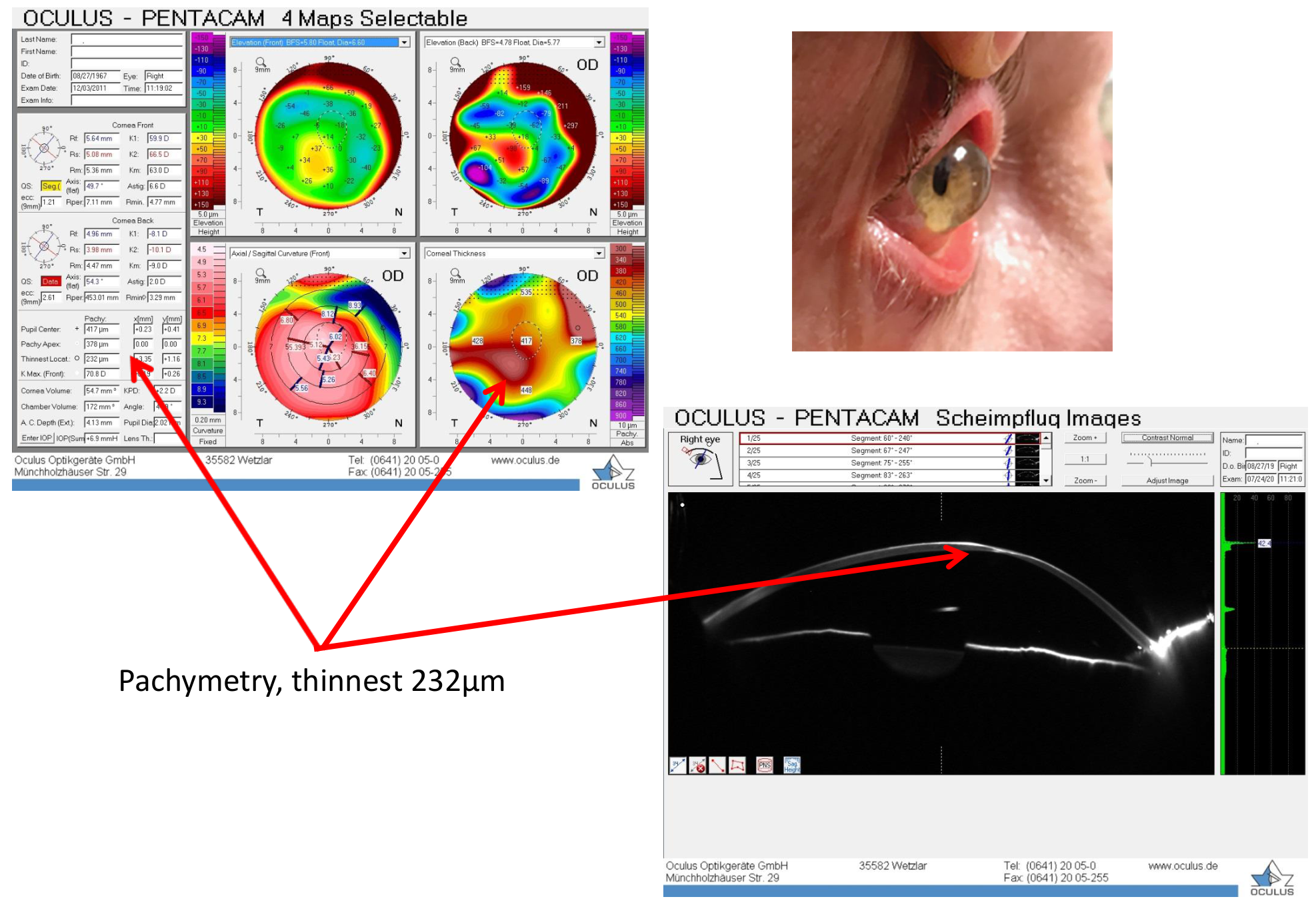Click the Cornea Volume 54.7 mm³ value
The width and height of the screenshot is (1316, 905).
(101, 391)
